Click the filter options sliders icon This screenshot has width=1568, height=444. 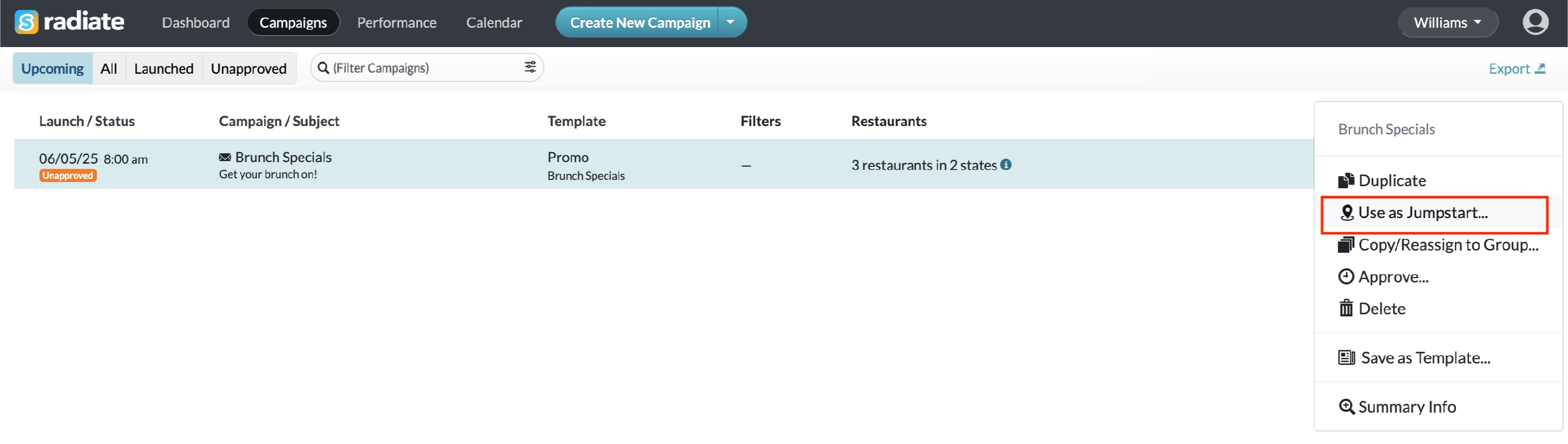click(529, 67)
